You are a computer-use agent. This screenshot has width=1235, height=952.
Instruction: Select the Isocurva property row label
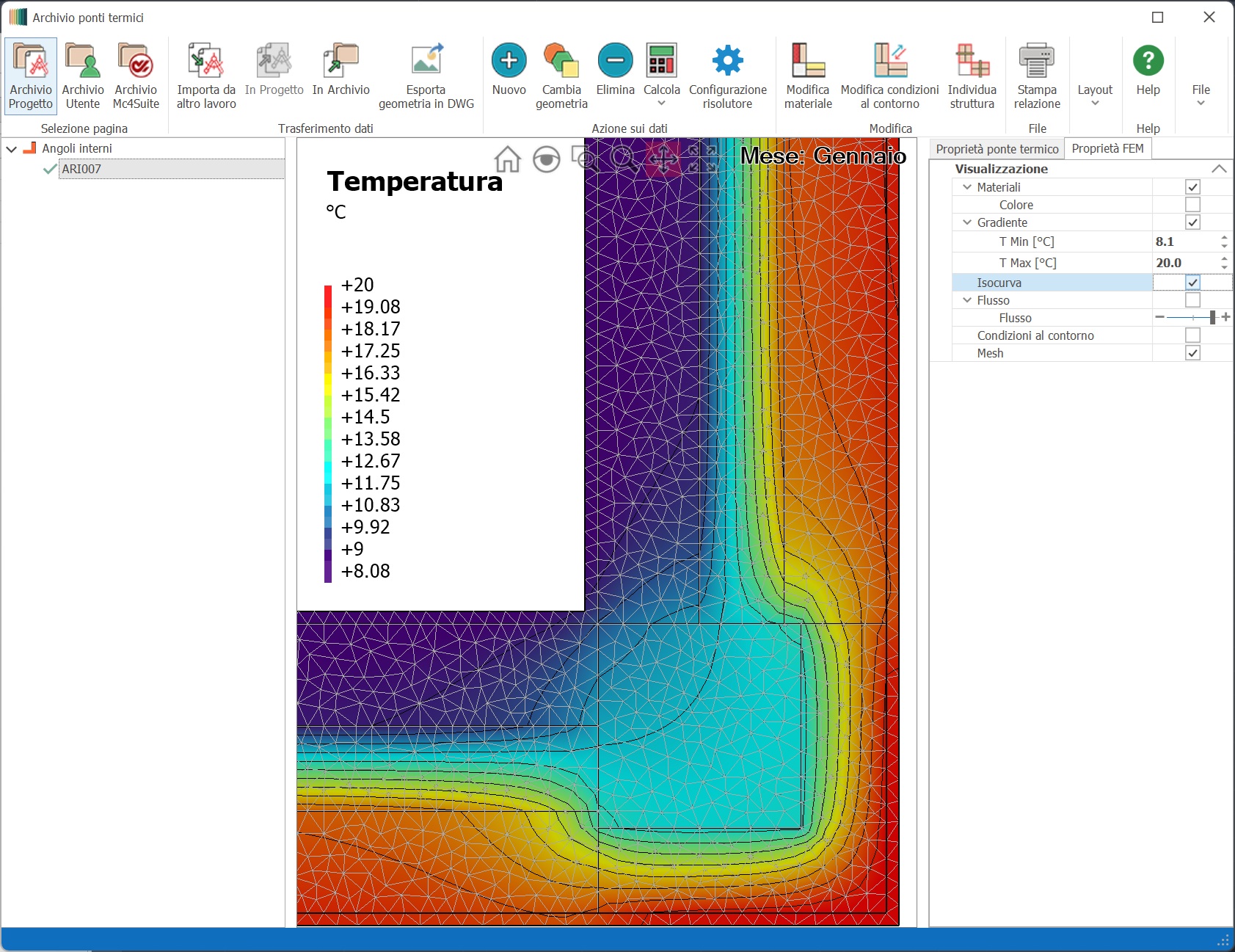coord(999,283)
